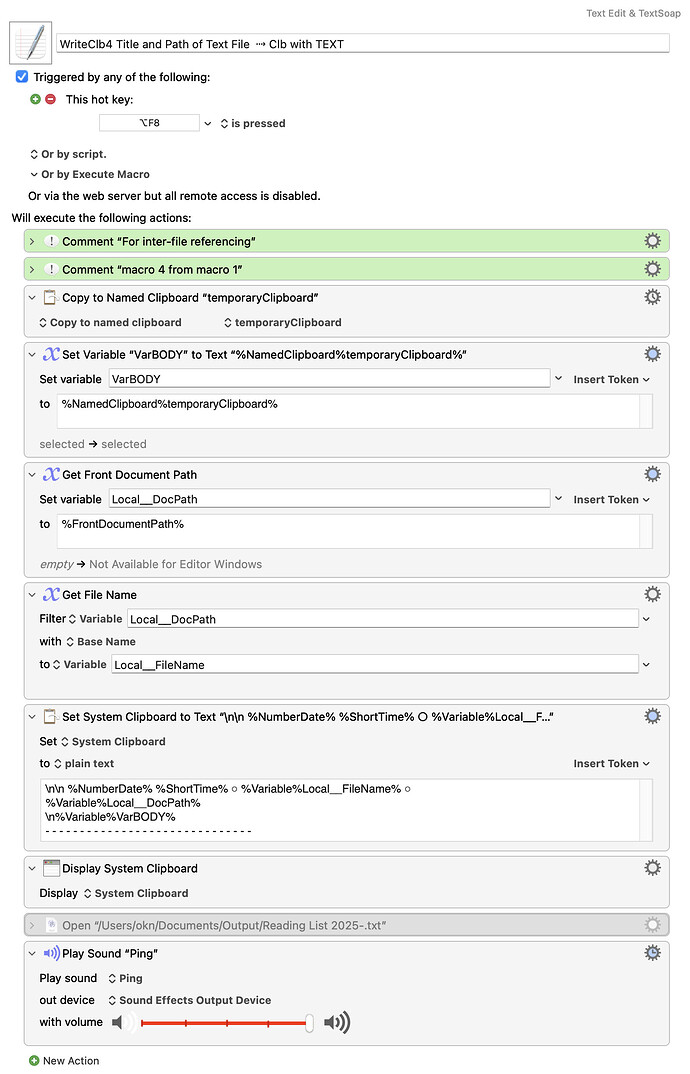Viewport: 690px width, 1074px height.
Task: Click the gear icon on Comment 'macro 4 from macro 1'
Action: (x=652, y=268)
